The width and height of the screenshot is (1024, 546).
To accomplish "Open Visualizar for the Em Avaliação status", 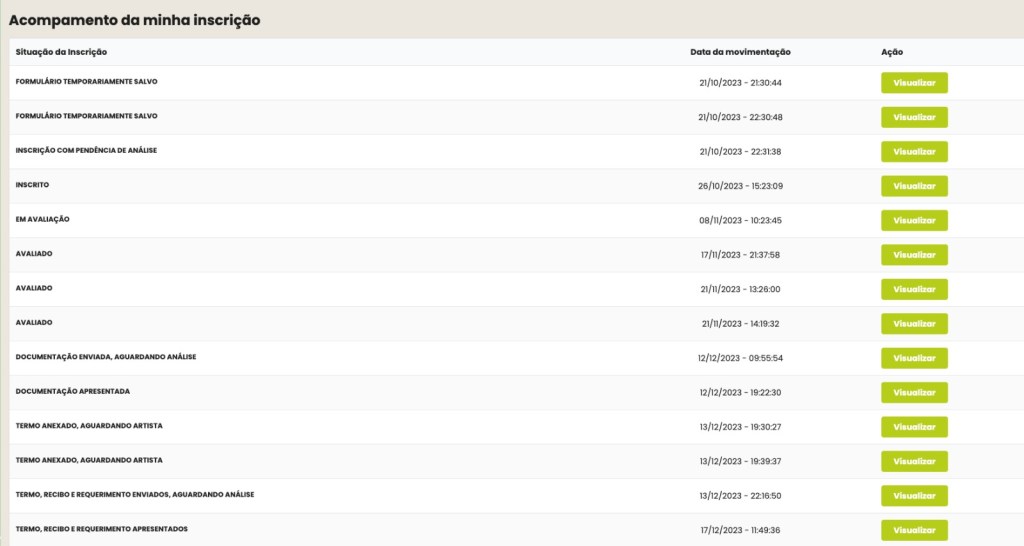I will [x=914, y=220].
